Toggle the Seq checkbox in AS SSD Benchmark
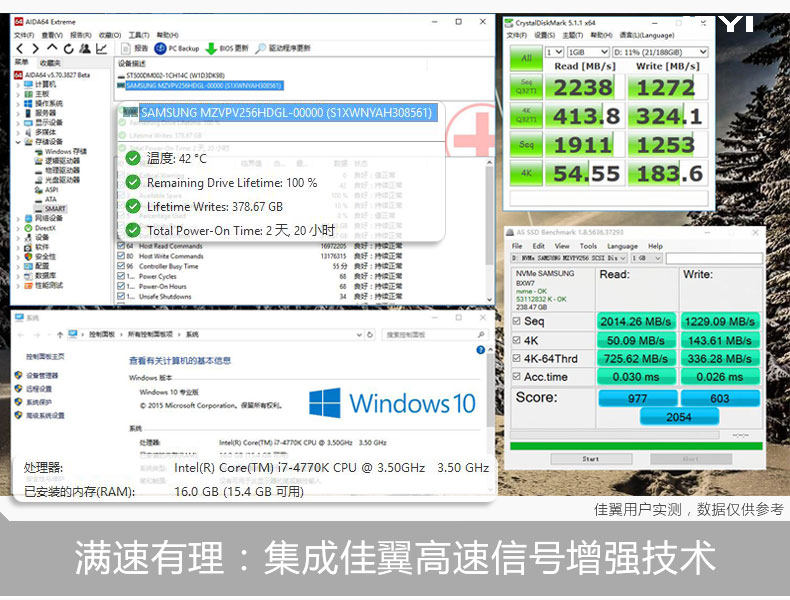The width and height of the screenshot is (790, 600). pos(516,321)
